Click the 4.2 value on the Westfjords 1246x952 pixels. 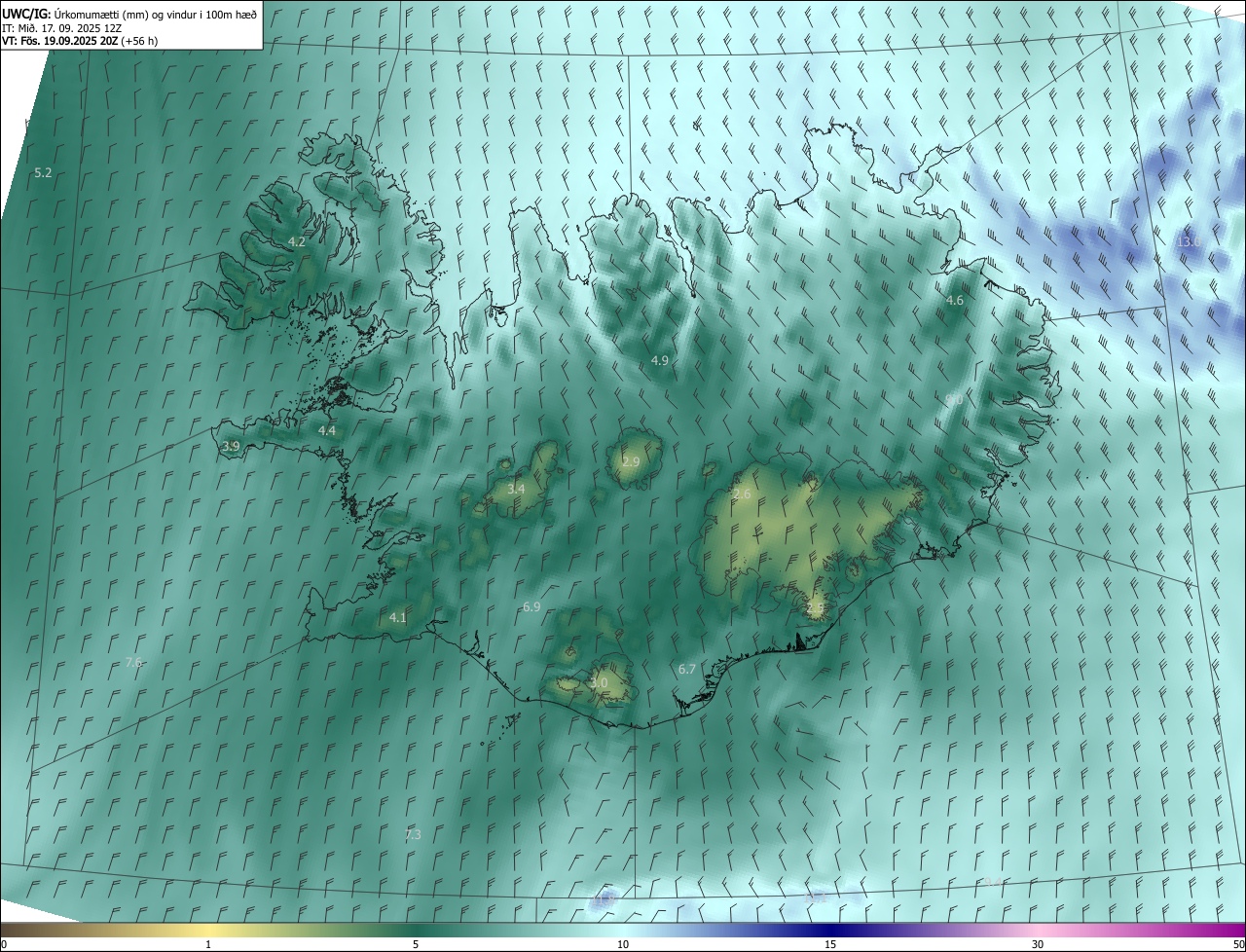297,241
